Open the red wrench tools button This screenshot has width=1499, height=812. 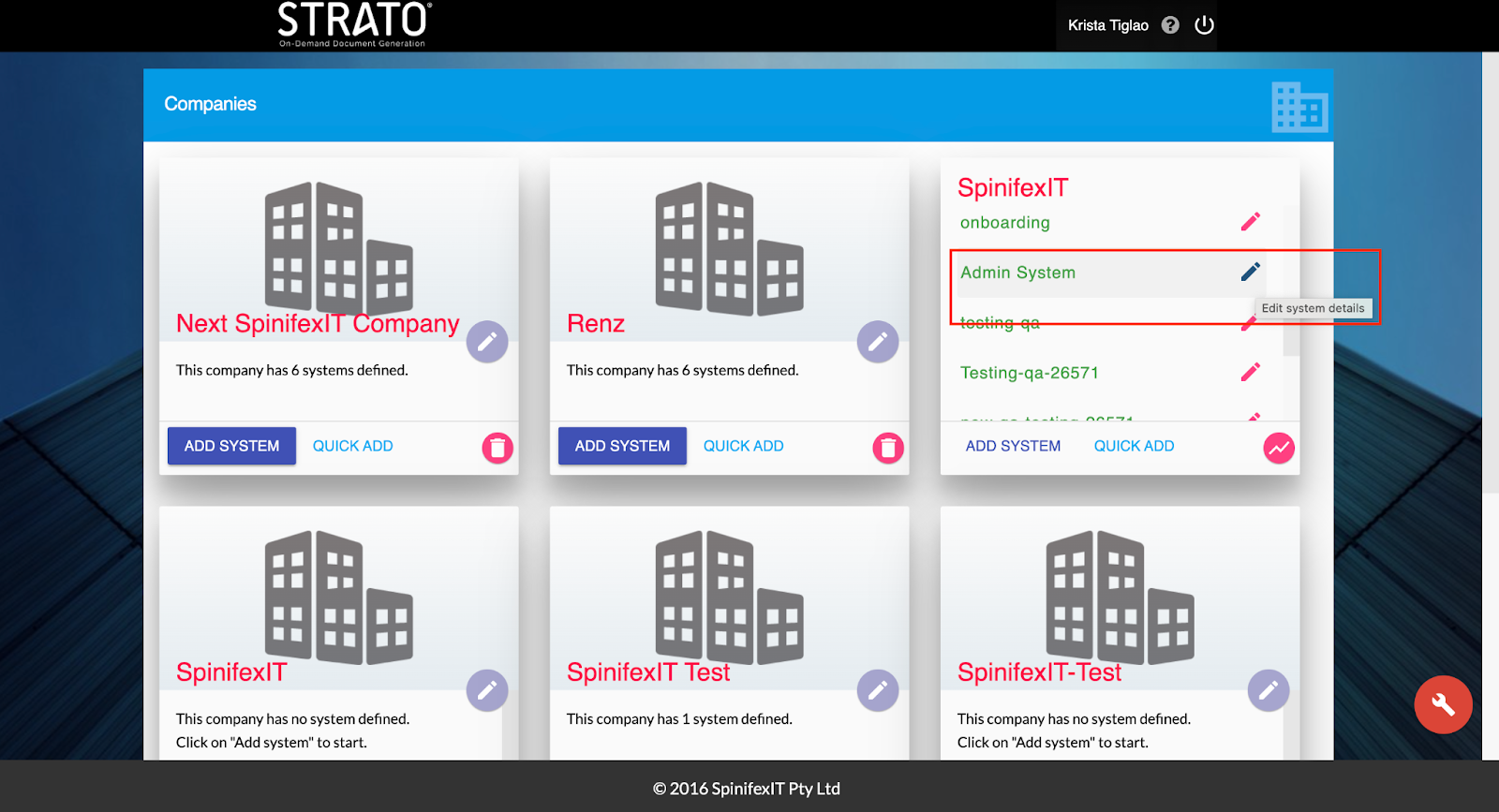click(x=1443, y=704)
